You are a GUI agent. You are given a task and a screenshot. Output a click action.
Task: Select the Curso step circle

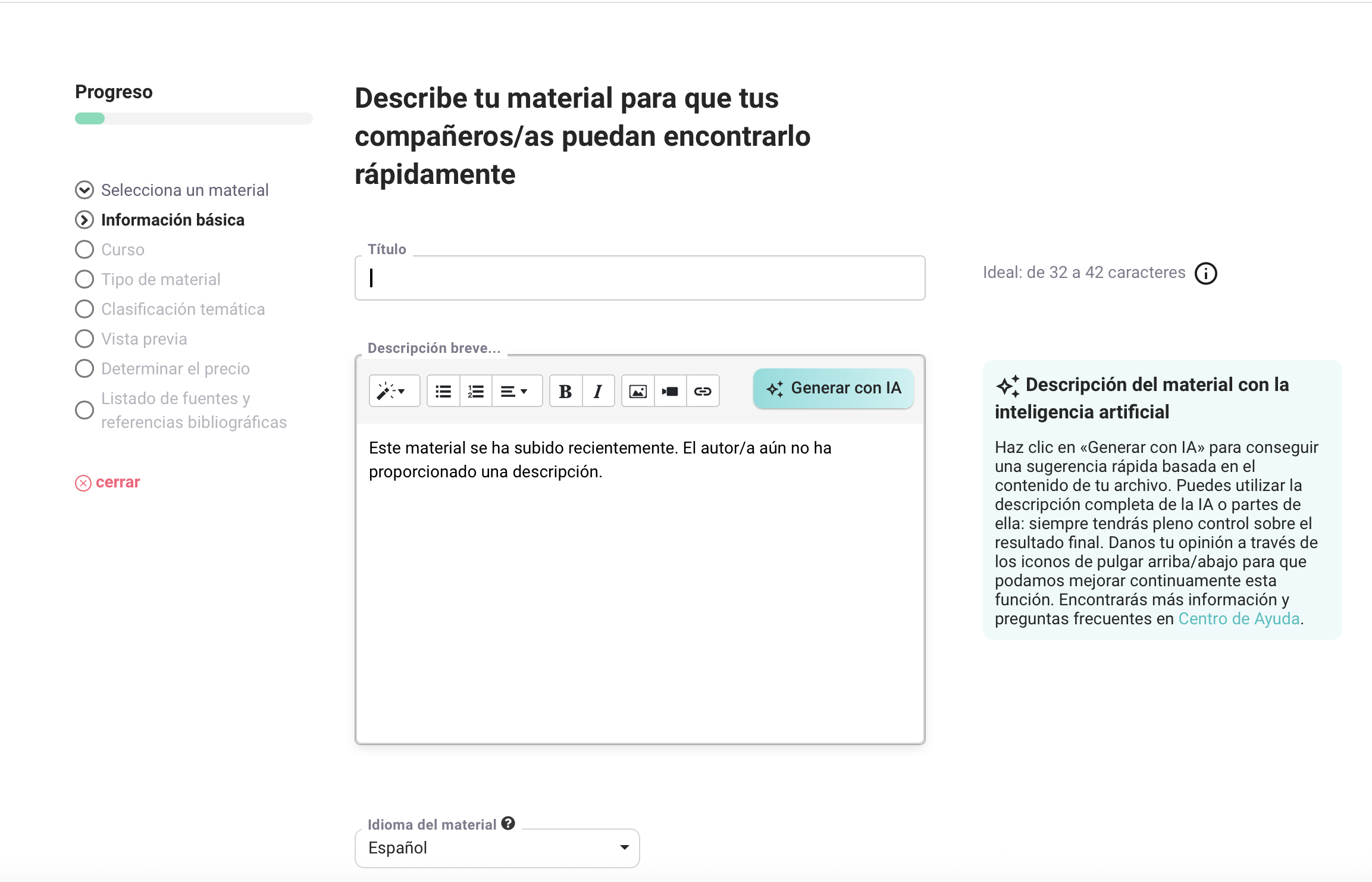point(84,249)
